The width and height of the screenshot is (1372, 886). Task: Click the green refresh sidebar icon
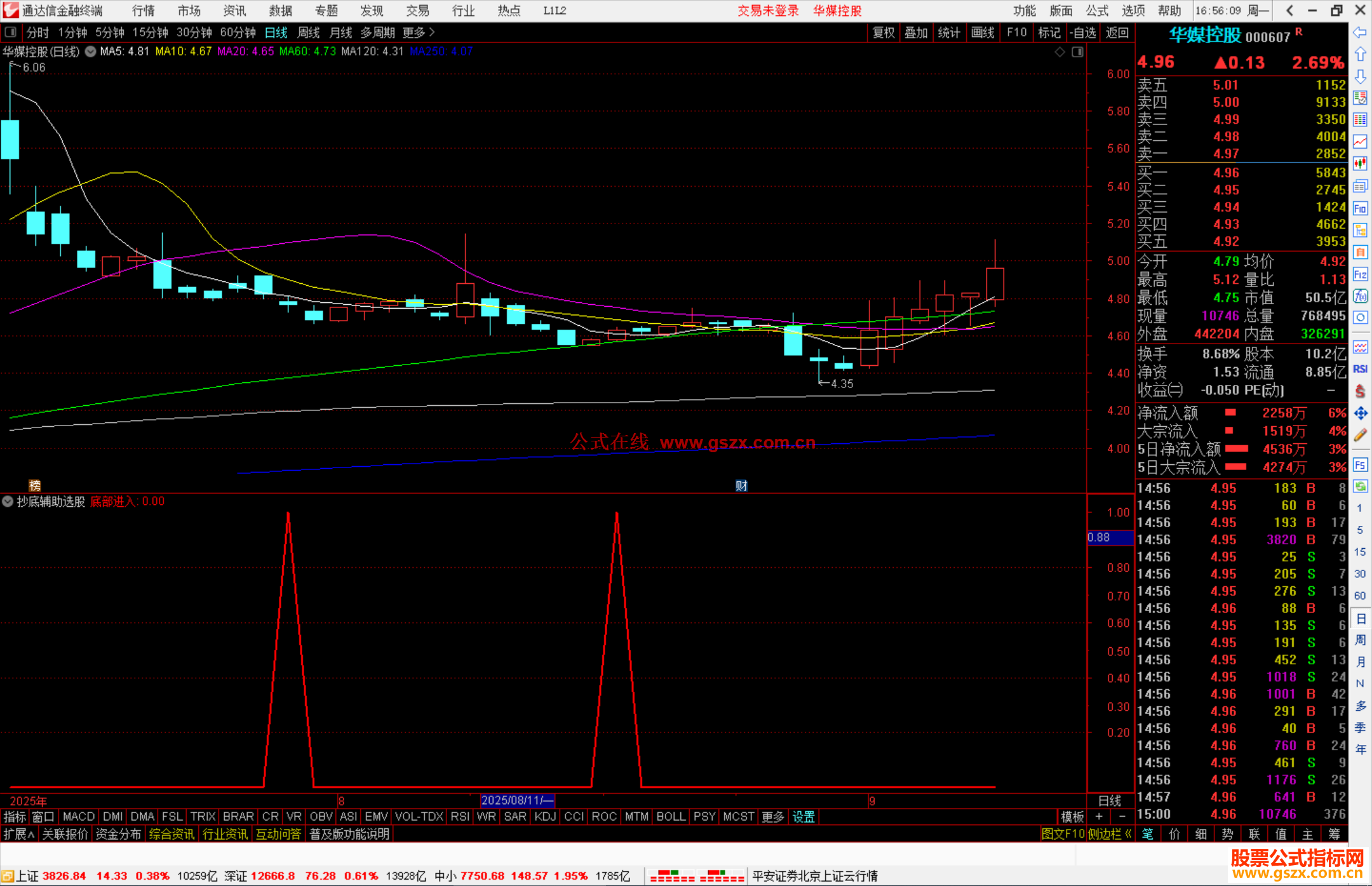[1360, 487]
